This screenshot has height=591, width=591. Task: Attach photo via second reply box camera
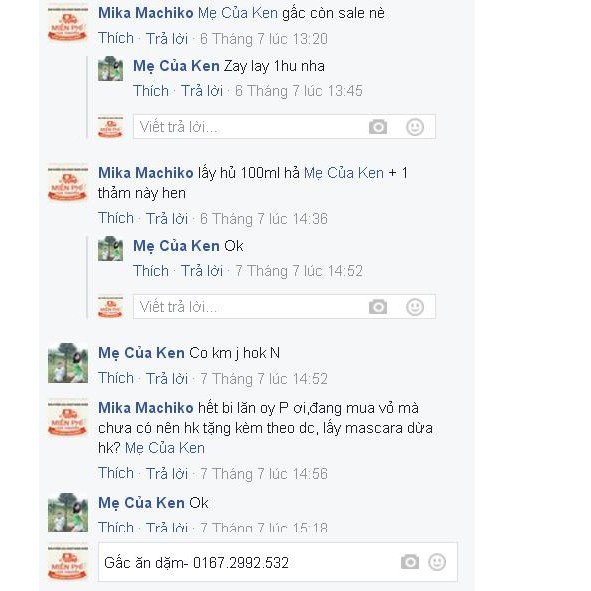coord(378,307)
